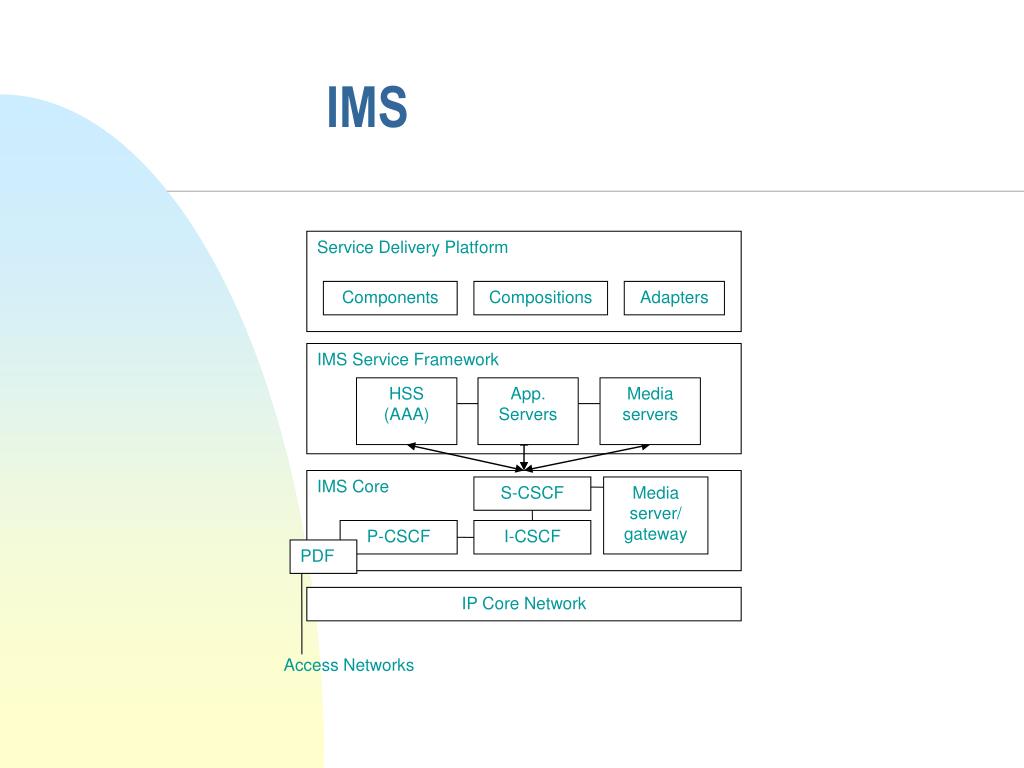
Task: Click the Compositions box
Action: tap(540, 298)
